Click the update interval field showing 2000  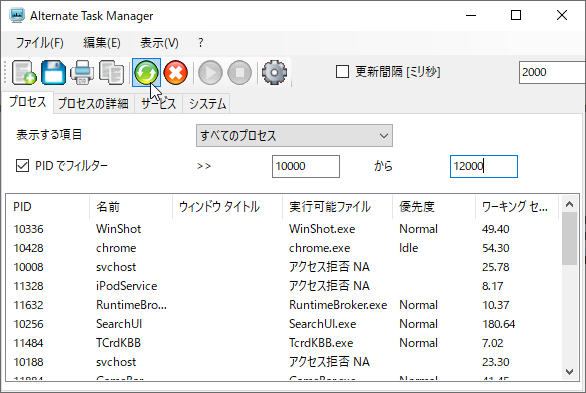point(552,72)
